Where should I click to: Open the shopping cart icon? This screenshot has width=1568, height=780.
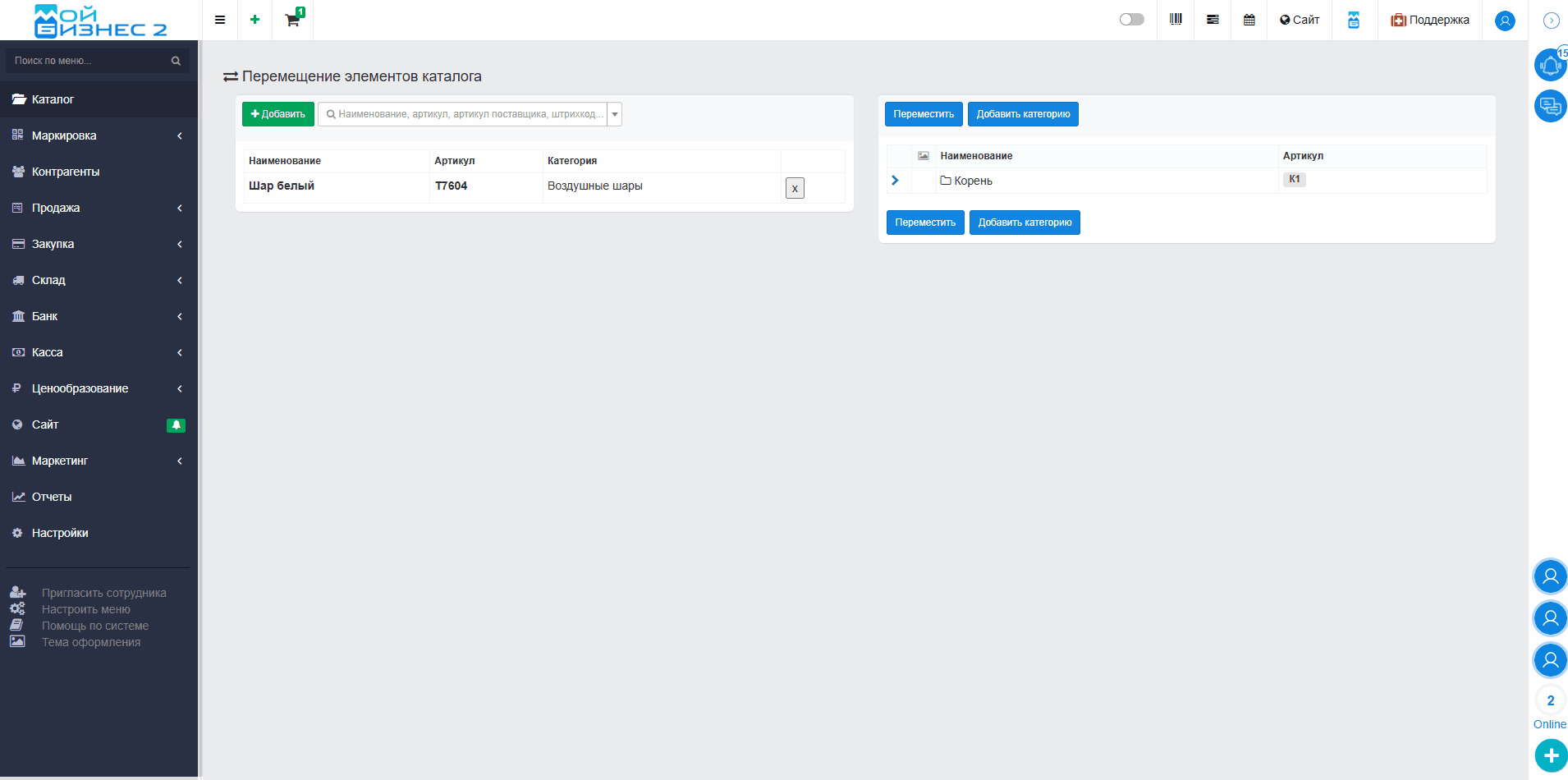(292, 20)
